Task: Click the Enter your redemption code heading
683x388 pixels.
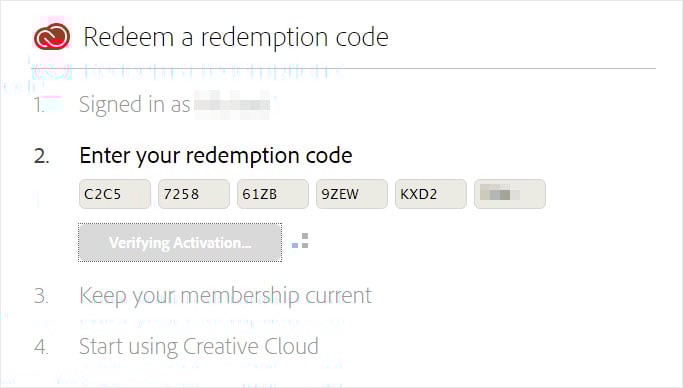Action: [x=216, y=156]
